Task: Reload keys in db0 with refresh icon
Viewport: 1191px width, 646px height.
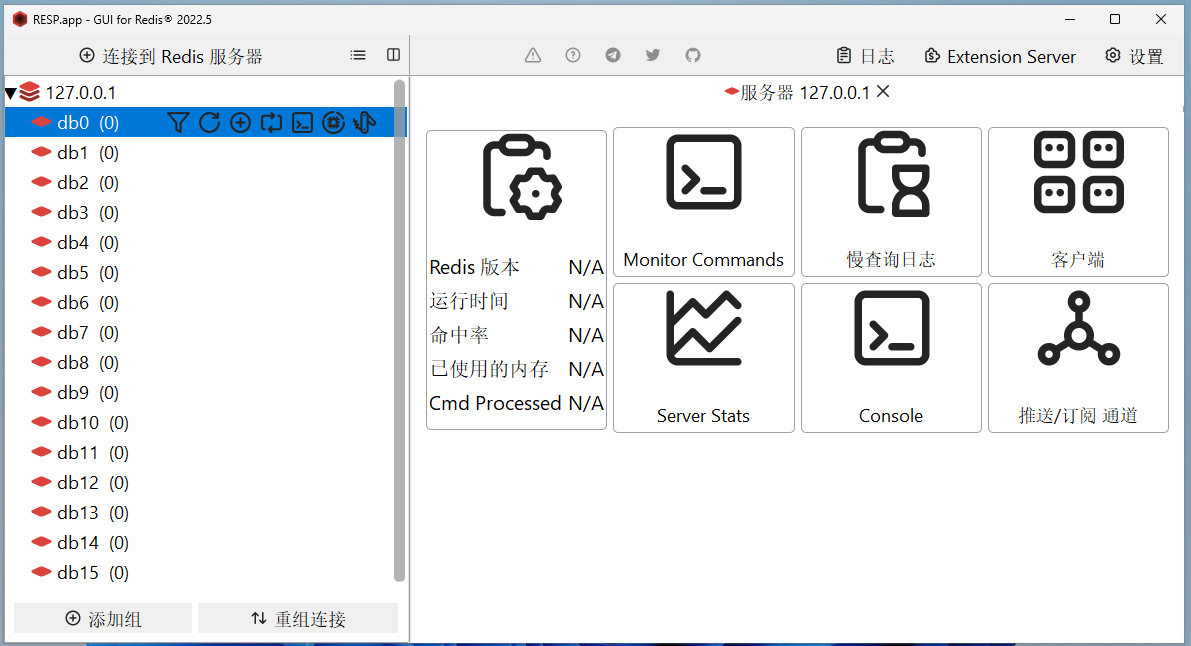Action: pos(209,123)
